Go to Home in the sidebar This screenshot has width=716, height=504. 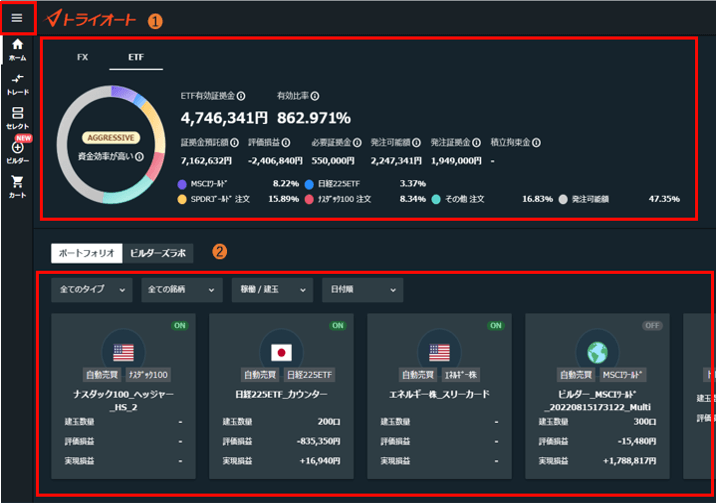pyautogui.click(x=17, y=50)
